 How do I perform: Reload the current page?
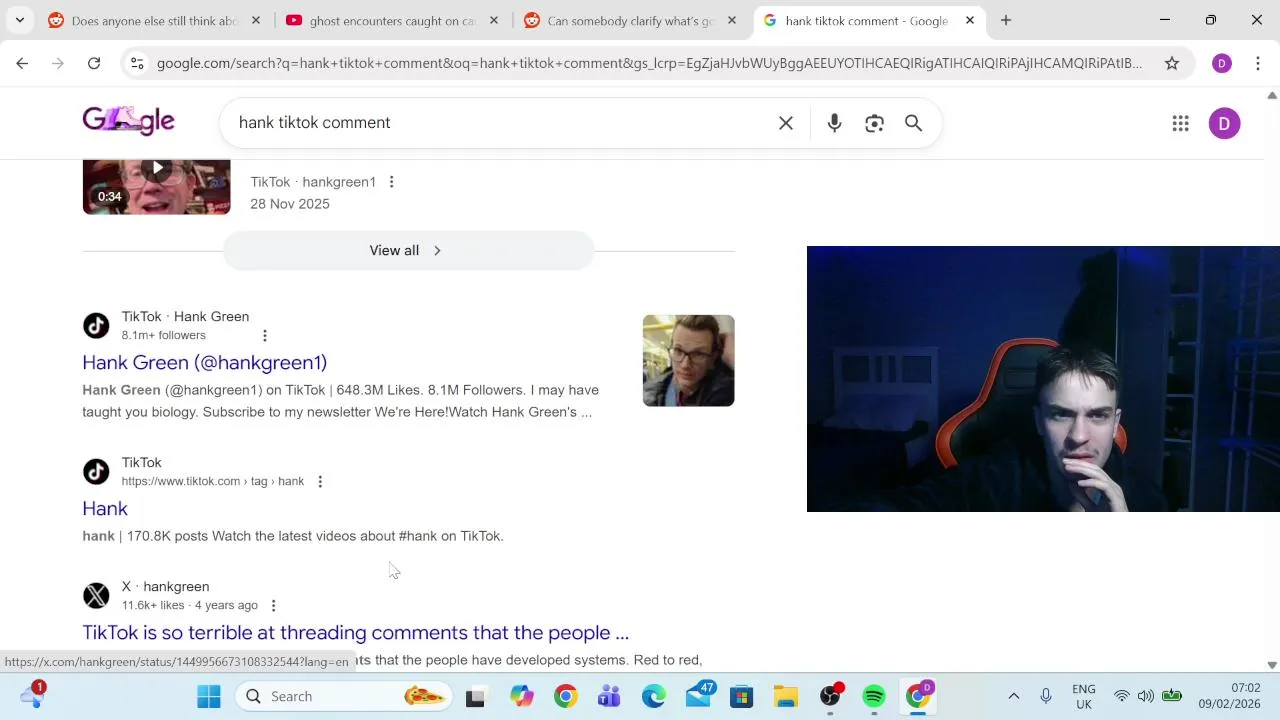(x=94, y=63)
